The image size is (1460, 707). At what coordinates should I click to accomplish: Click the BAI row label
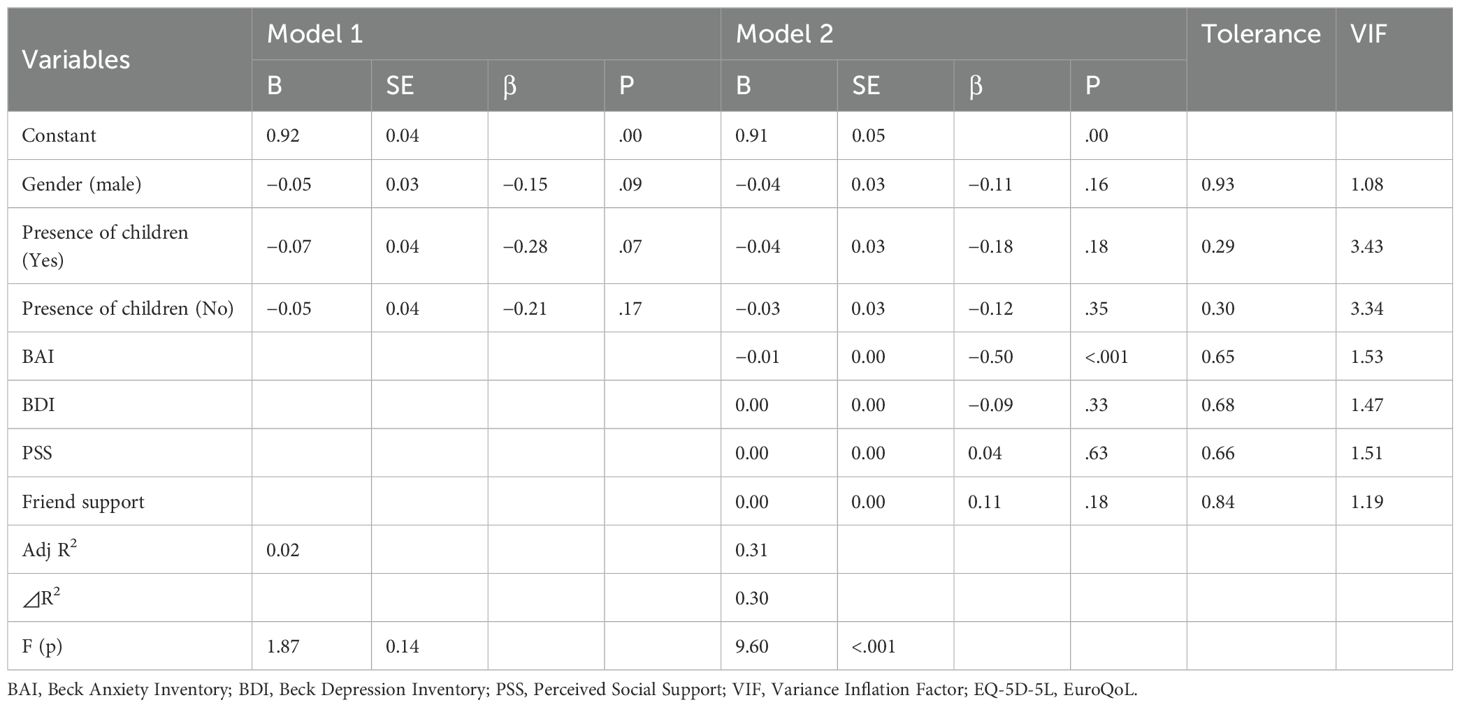click(37, 356)
